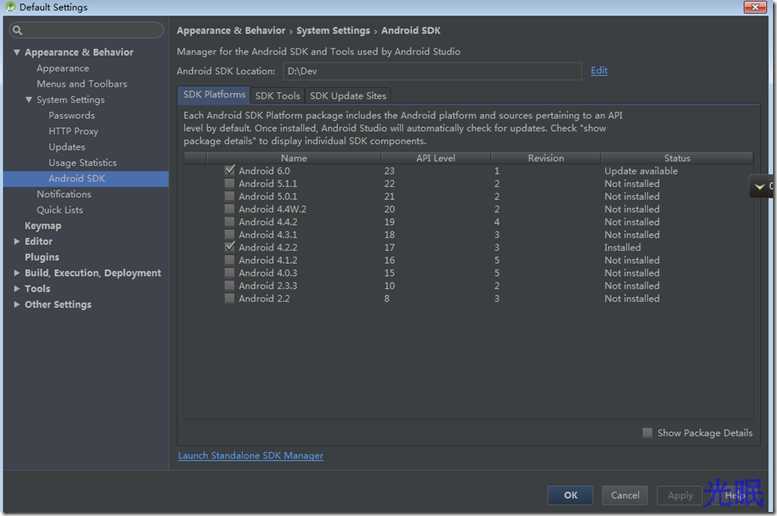Enable Show Package Details checkbox
This screenshot has width=777, height=516.
(647, 433)
